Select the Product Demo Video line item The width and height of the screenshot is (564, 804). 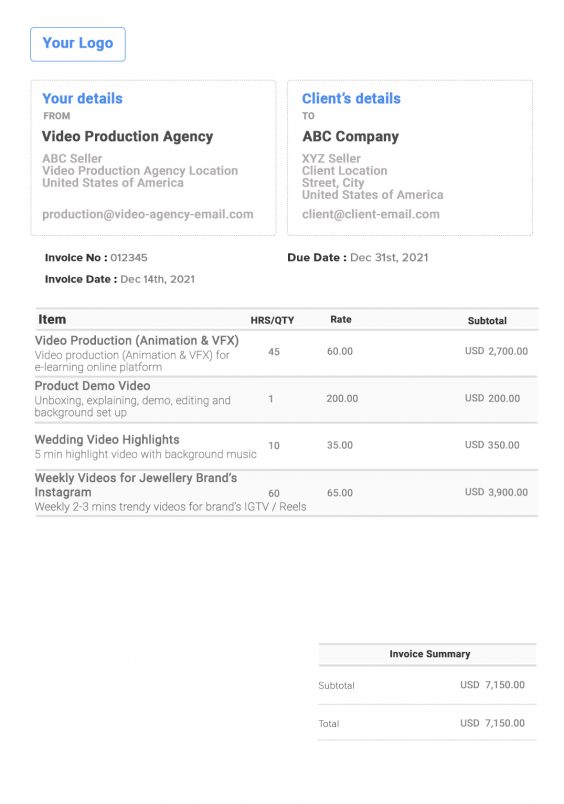(92, 386)
